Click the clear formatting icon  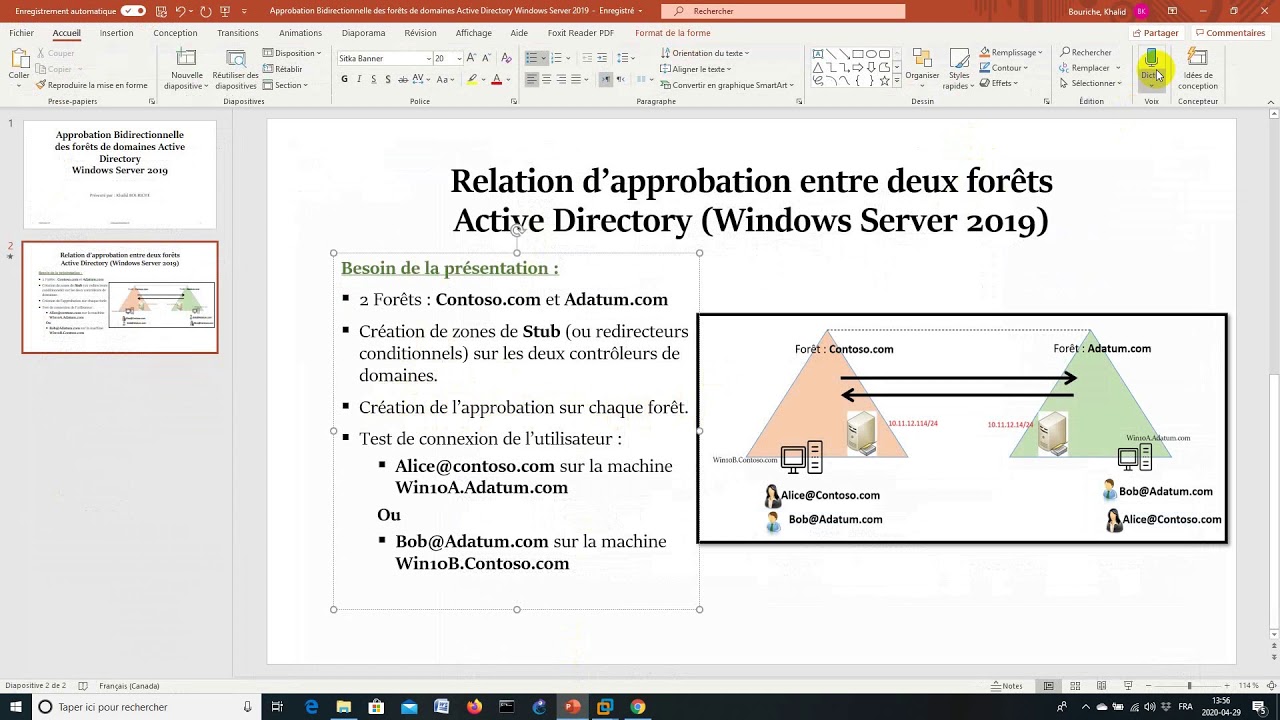pos(508,58)
